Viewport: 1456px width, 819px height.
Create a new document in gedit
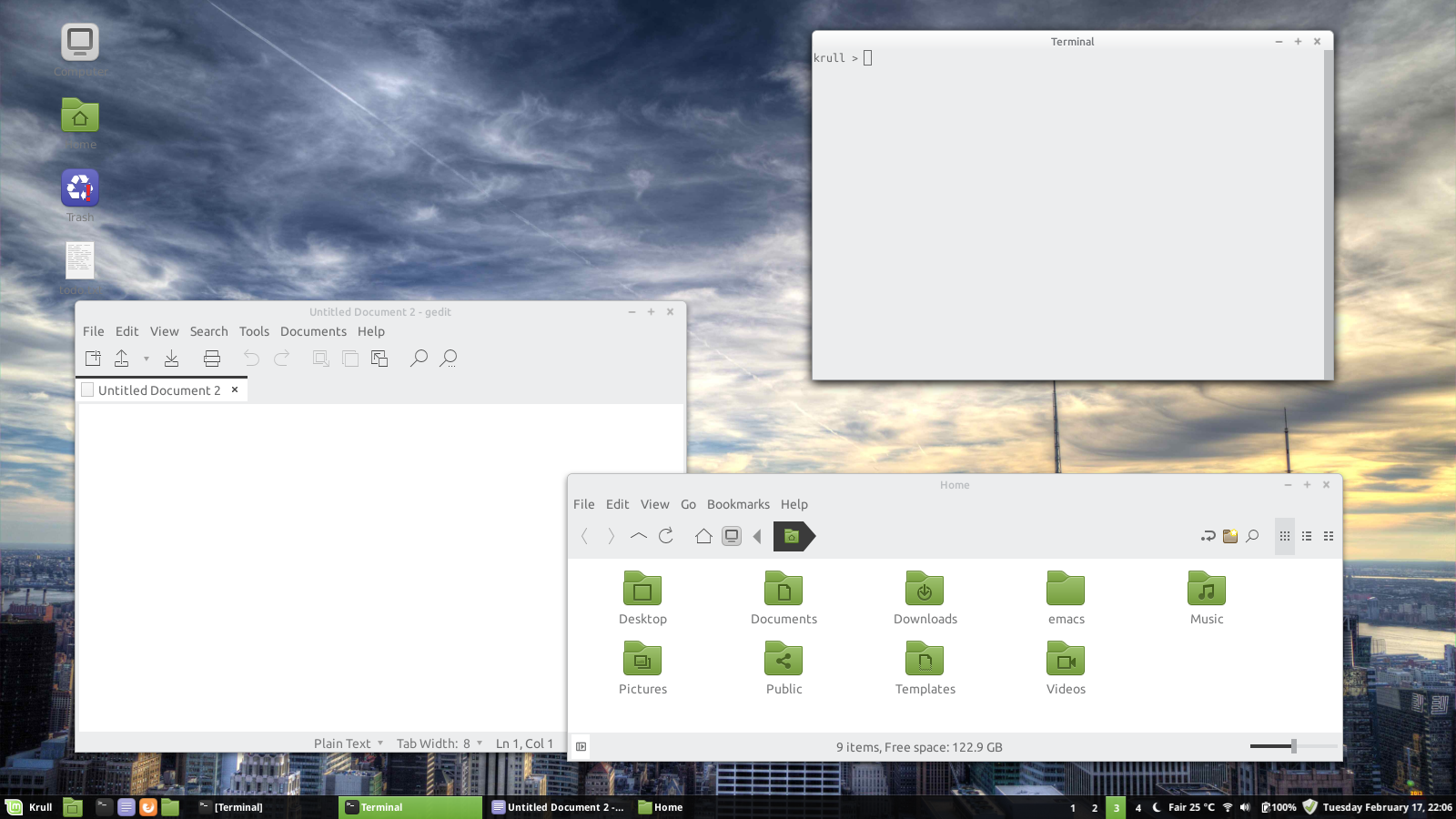(x=92, y=358)
